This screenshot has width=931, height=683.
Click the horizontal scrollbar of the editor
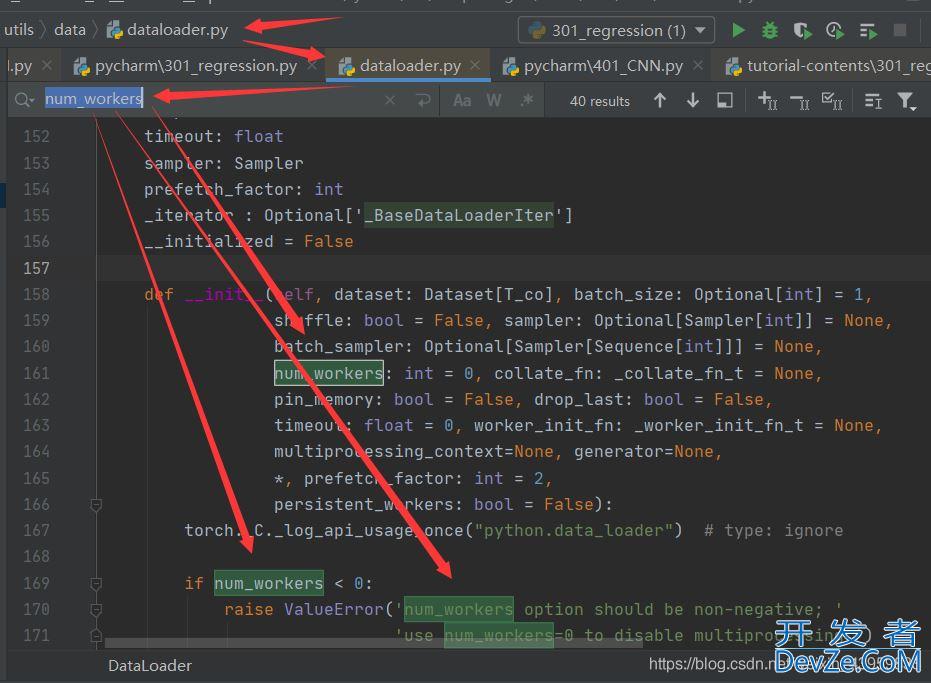[374, 643]
